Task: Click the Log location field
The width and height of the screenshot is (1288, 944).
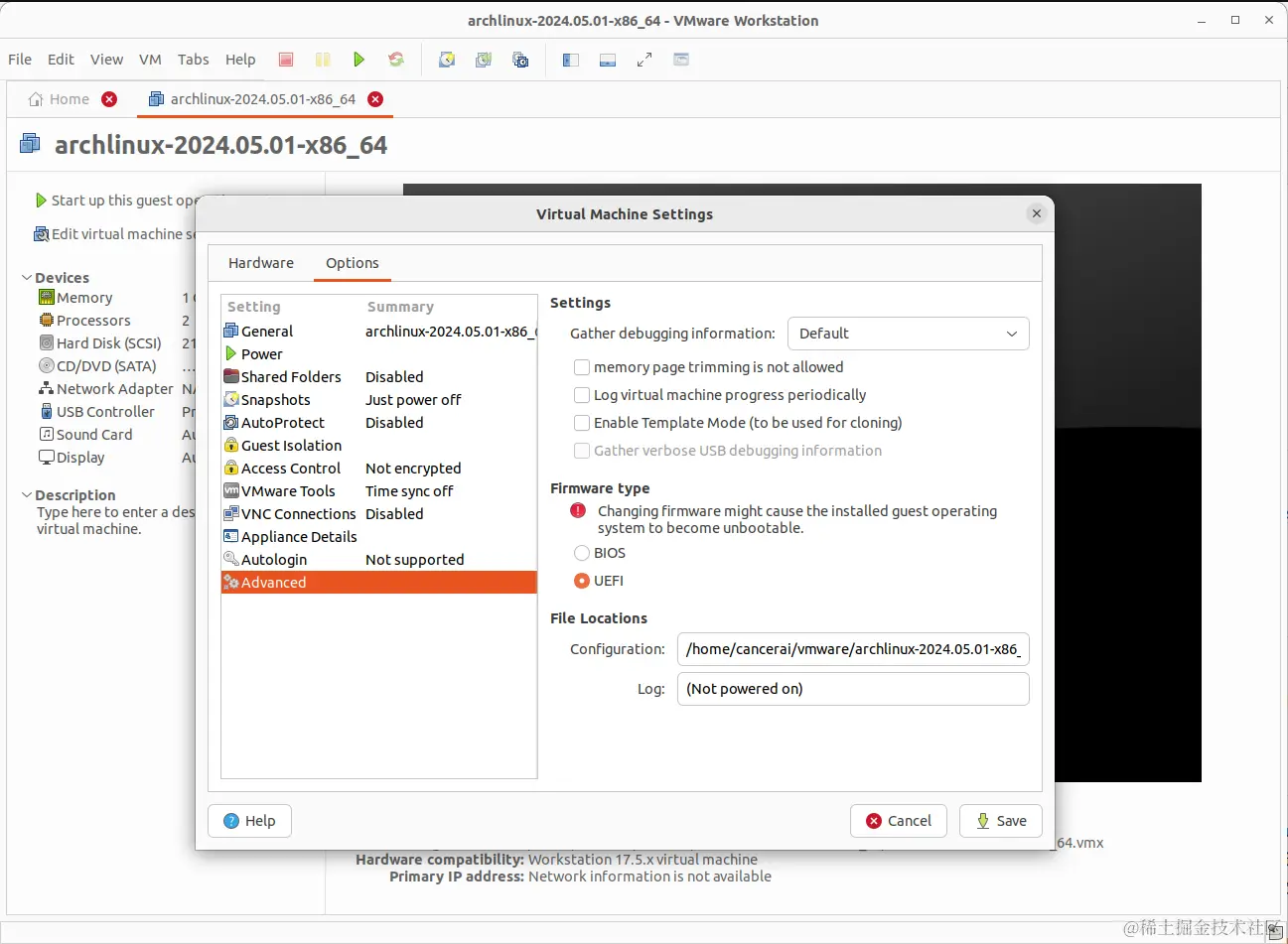Action: coord(853,689)
